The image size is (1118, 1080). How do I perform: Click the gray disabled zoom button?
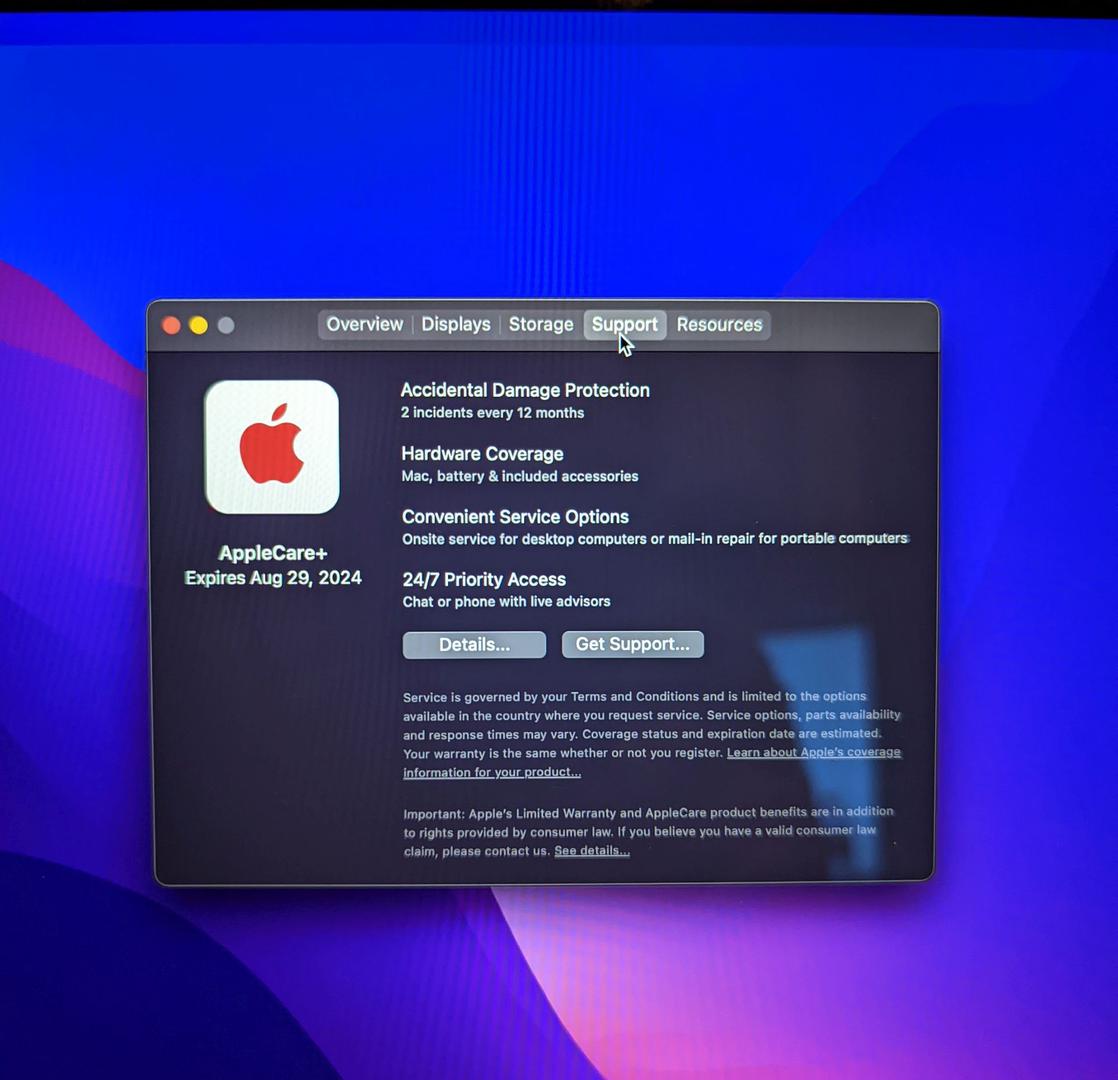225,326
